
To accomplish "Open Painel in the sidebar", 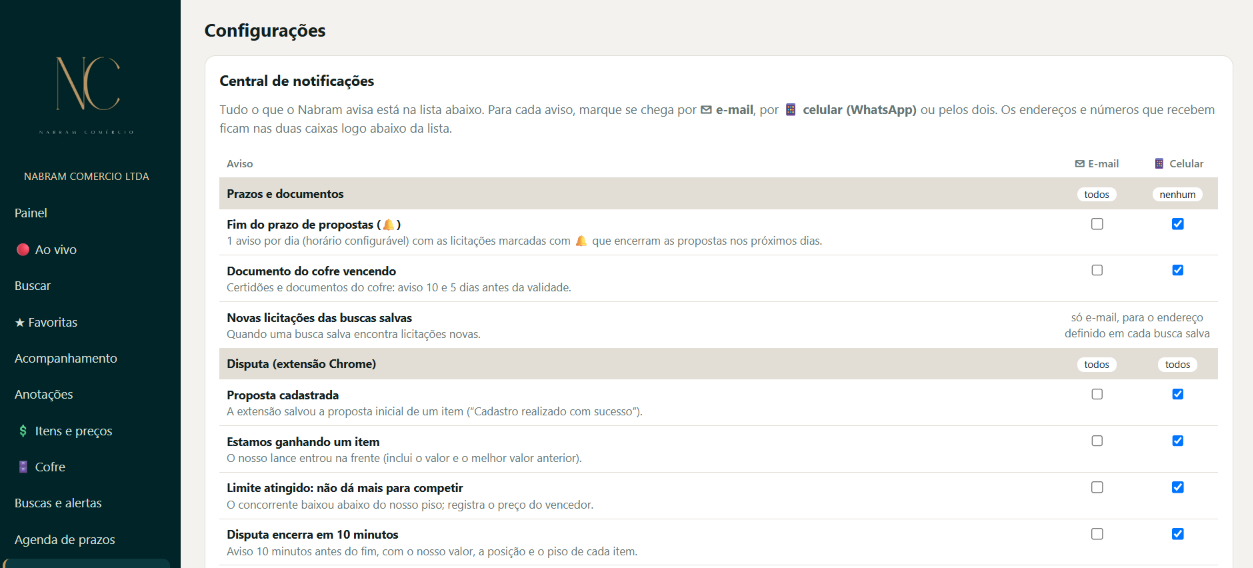I will (31, 213).
